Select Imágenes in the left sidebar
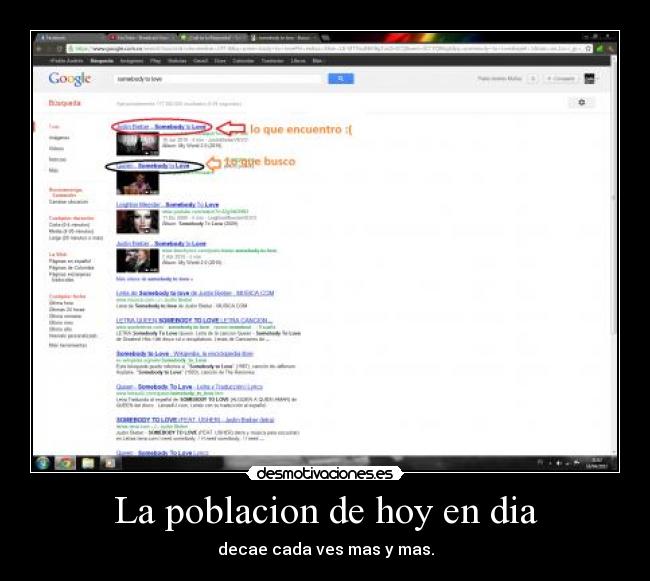Screen dimensions: 650x581 (x=59, y=137)
